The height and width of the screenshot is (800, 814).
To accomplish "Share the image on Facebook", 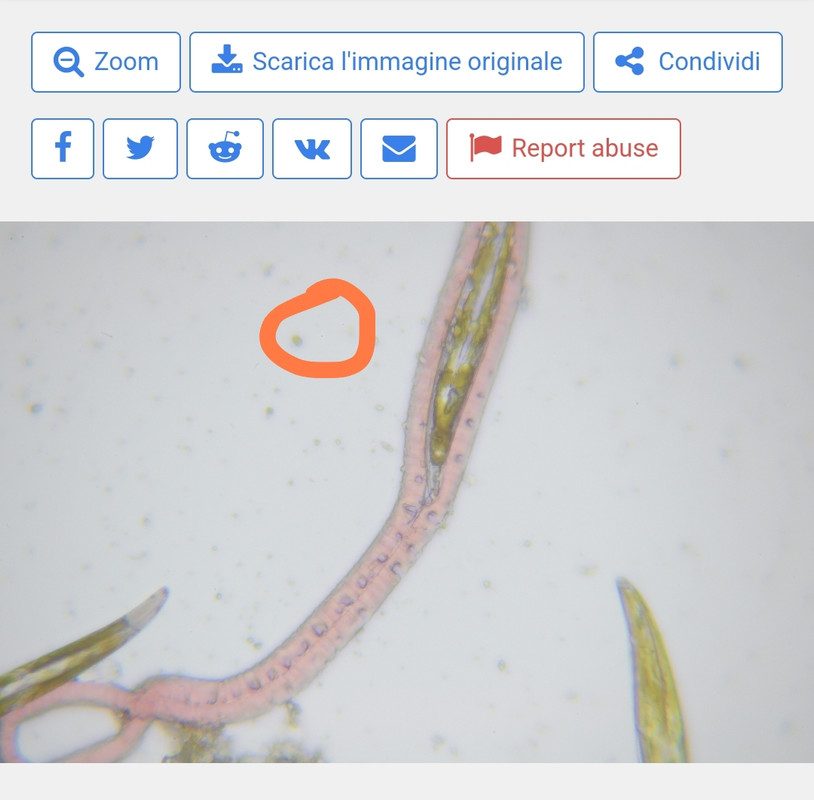I will (63, 149).
